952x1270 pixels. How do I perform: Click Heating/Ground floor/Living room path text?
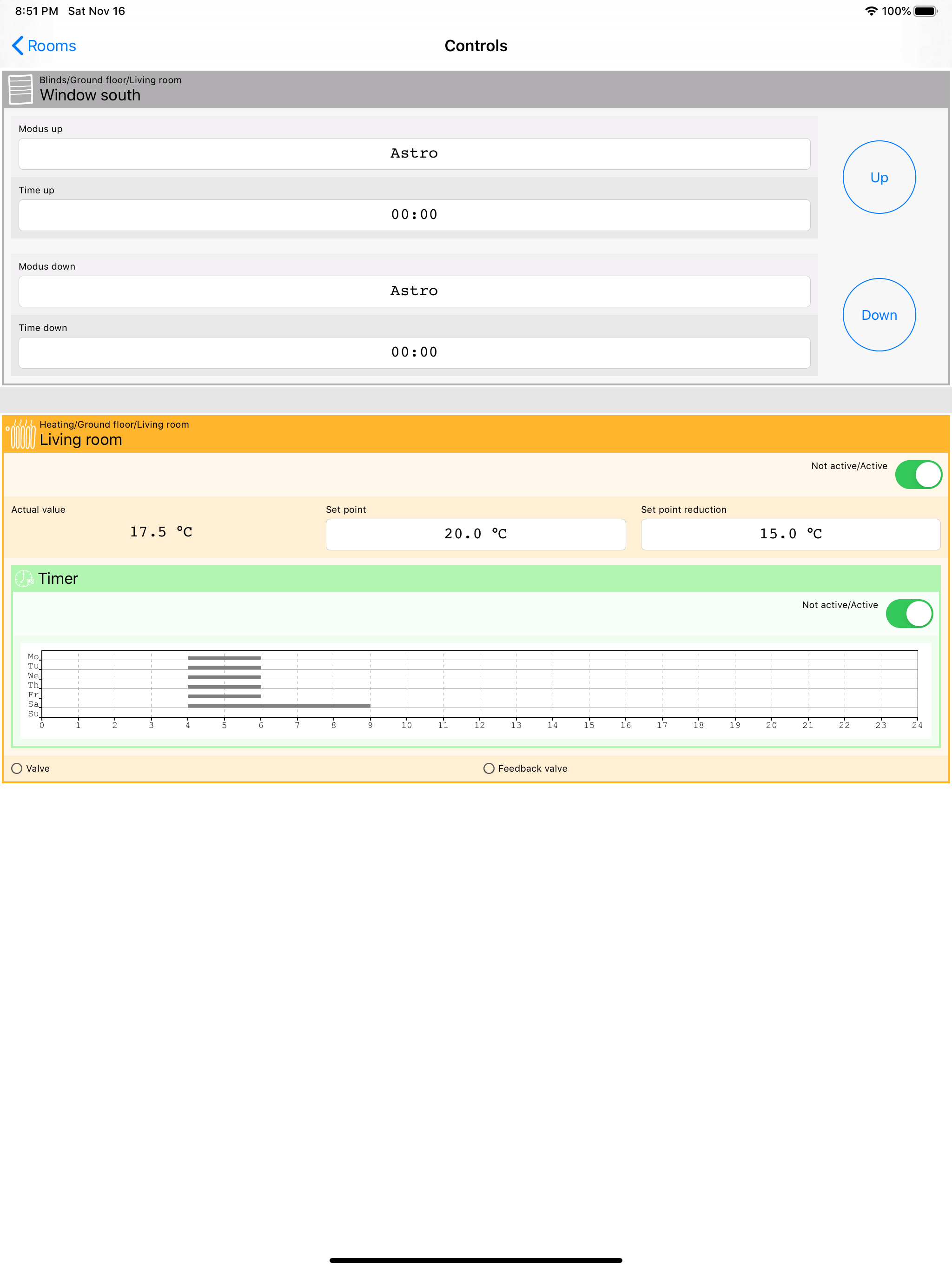click(114, 424)
